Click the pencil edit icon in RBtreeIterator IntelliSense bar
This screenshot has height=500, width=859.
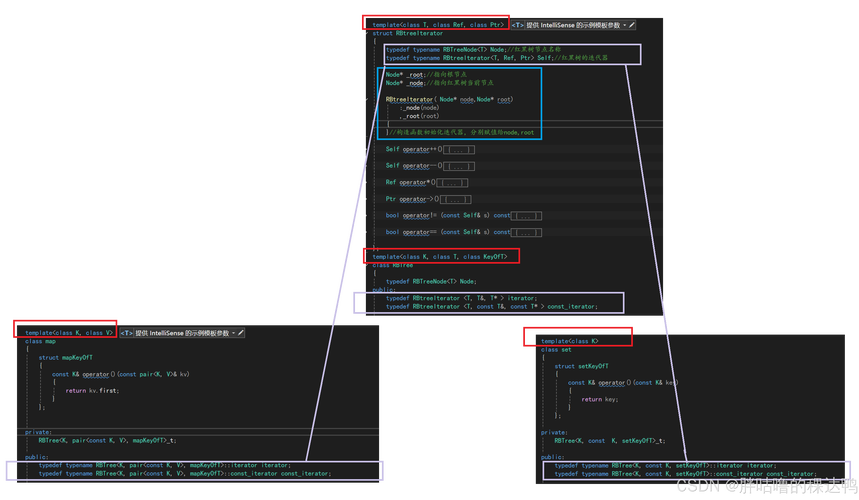coord(632,25)
